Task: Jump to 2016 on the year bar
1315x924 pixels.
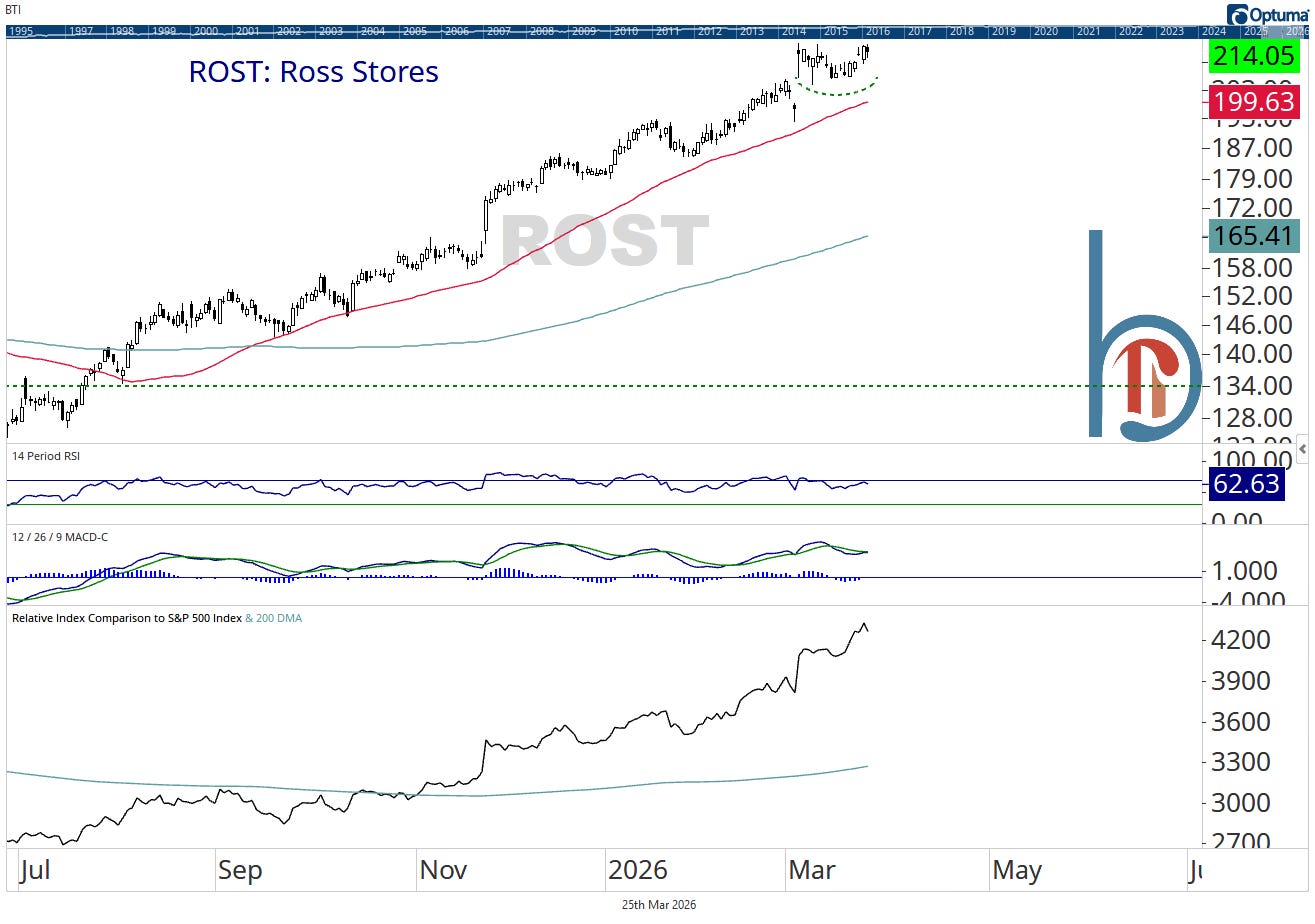Action: click(x=877, y=31)
